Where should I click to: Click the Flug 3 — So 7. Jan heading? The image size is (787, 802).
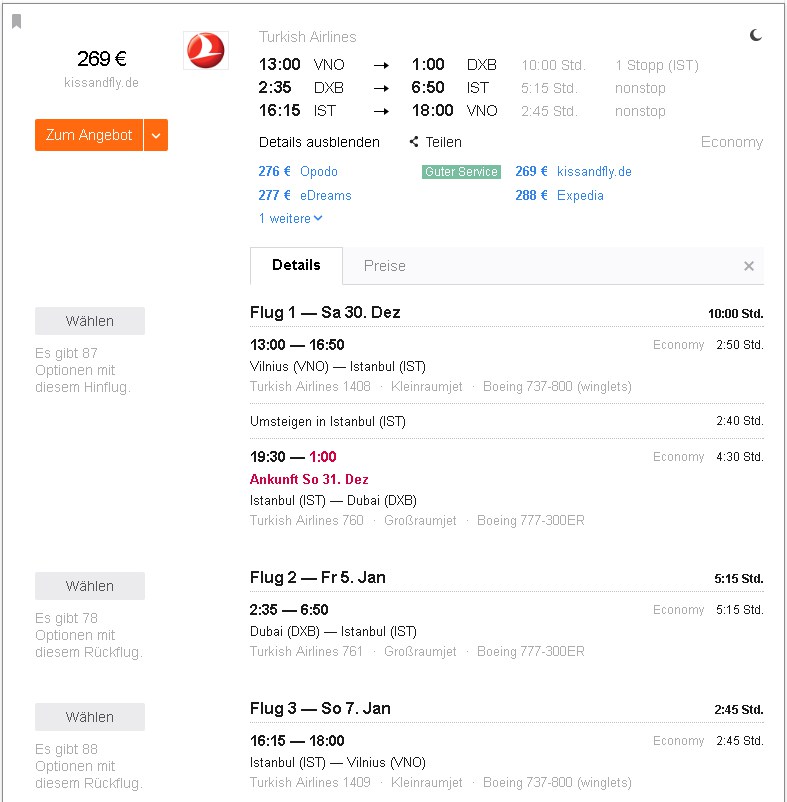tap(320, 708)
